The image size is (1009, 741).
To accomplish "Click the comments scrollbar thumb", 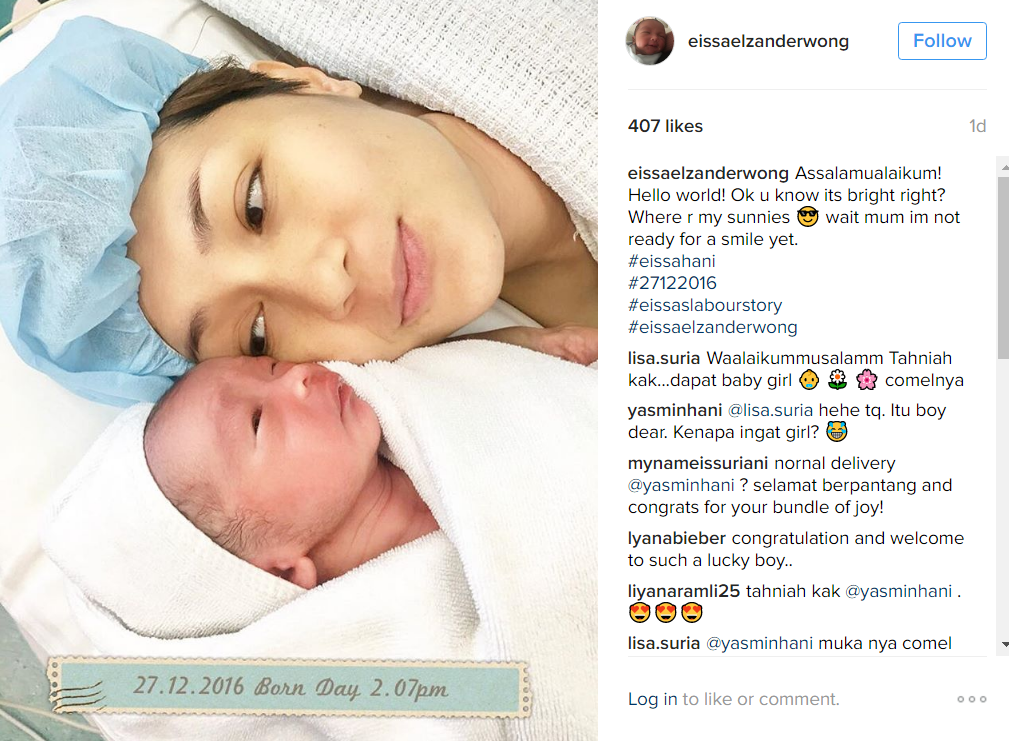I will click(x=1004, y=268).
